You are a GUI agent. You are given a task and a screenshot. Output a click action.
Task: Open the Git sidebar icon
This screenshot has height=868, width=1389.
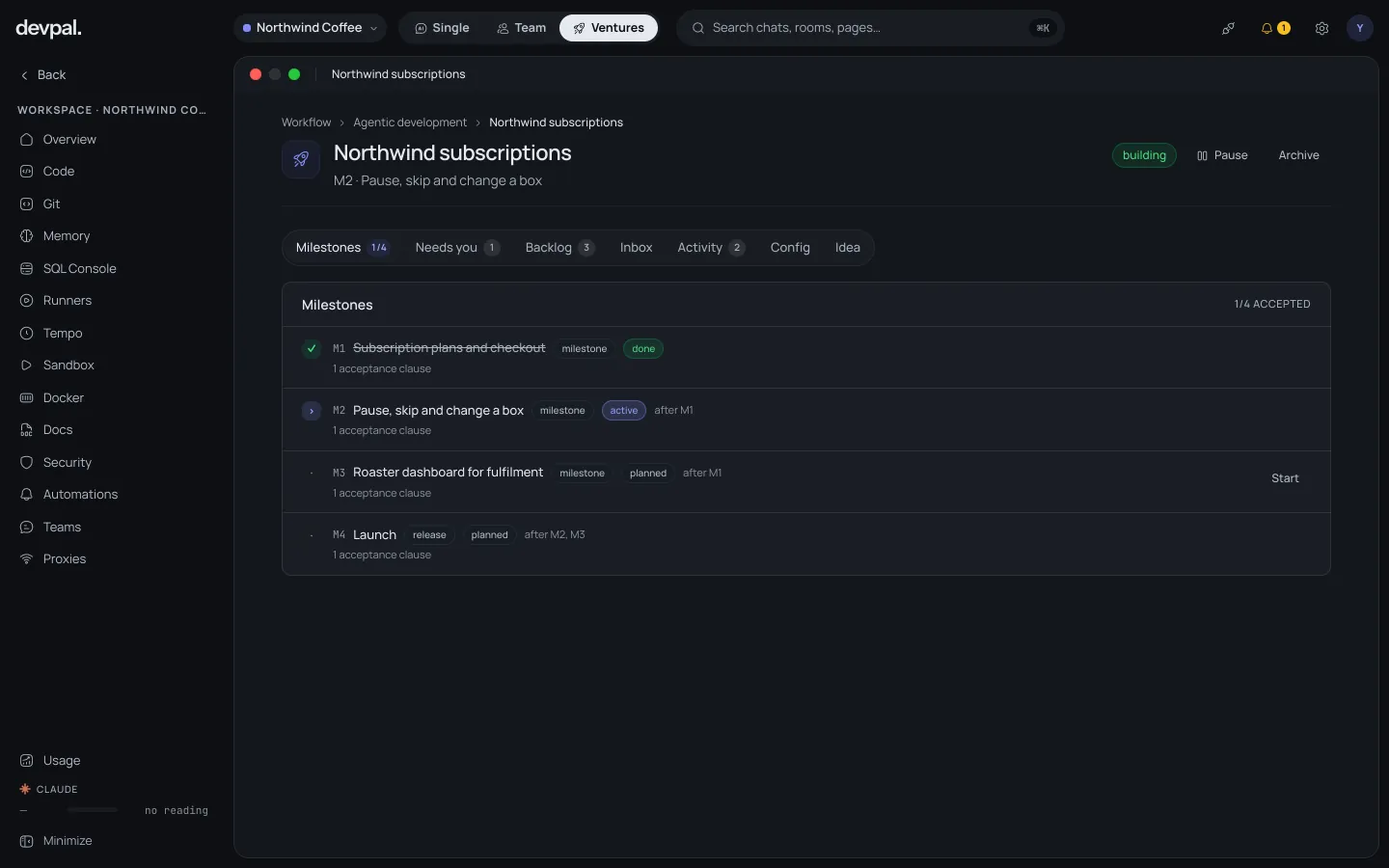click(27, 204)
